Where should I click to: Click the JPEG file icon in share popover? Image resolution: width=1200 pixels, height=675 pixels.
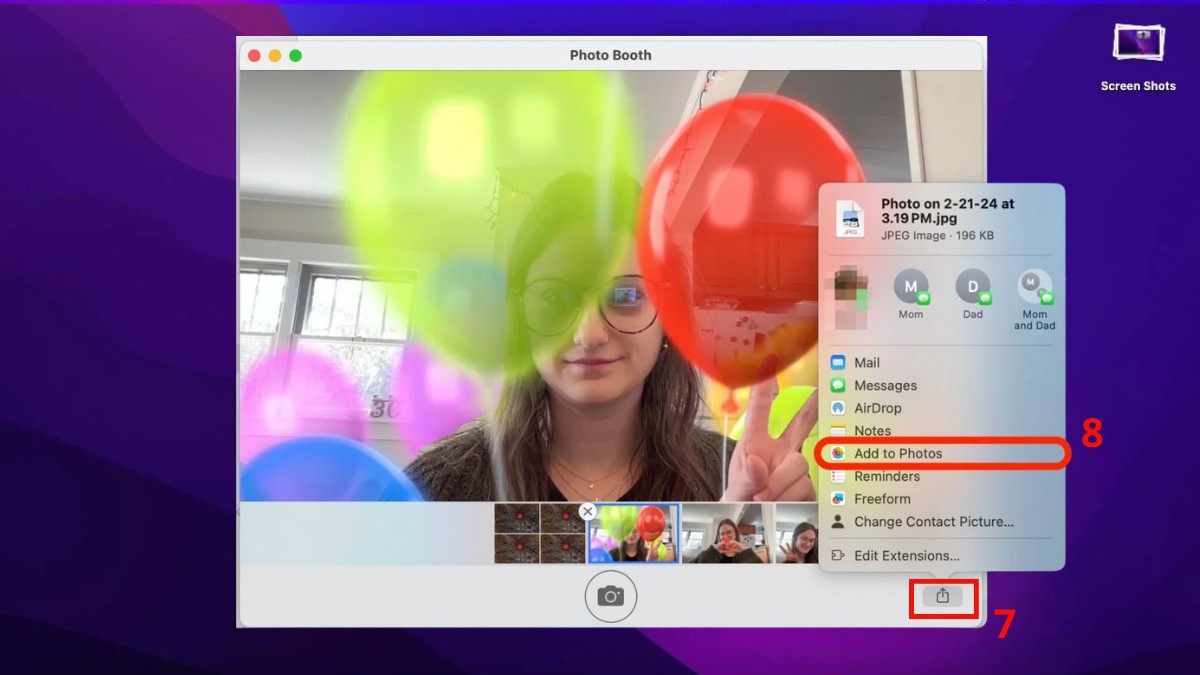click(851, 219)
